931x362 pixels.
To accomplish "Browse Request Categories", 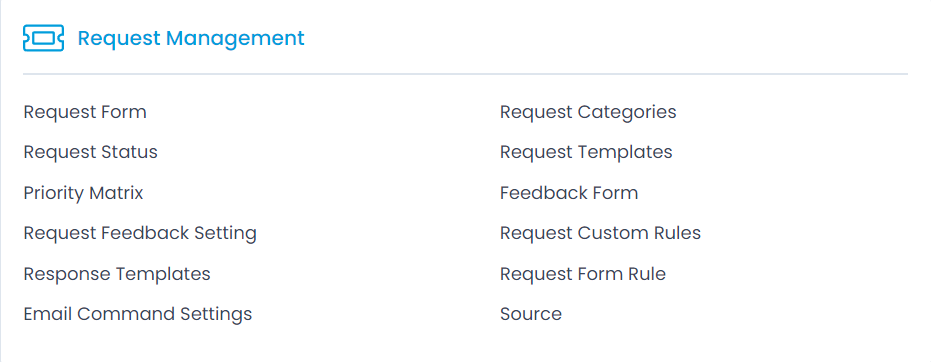I will click(588, 112).
